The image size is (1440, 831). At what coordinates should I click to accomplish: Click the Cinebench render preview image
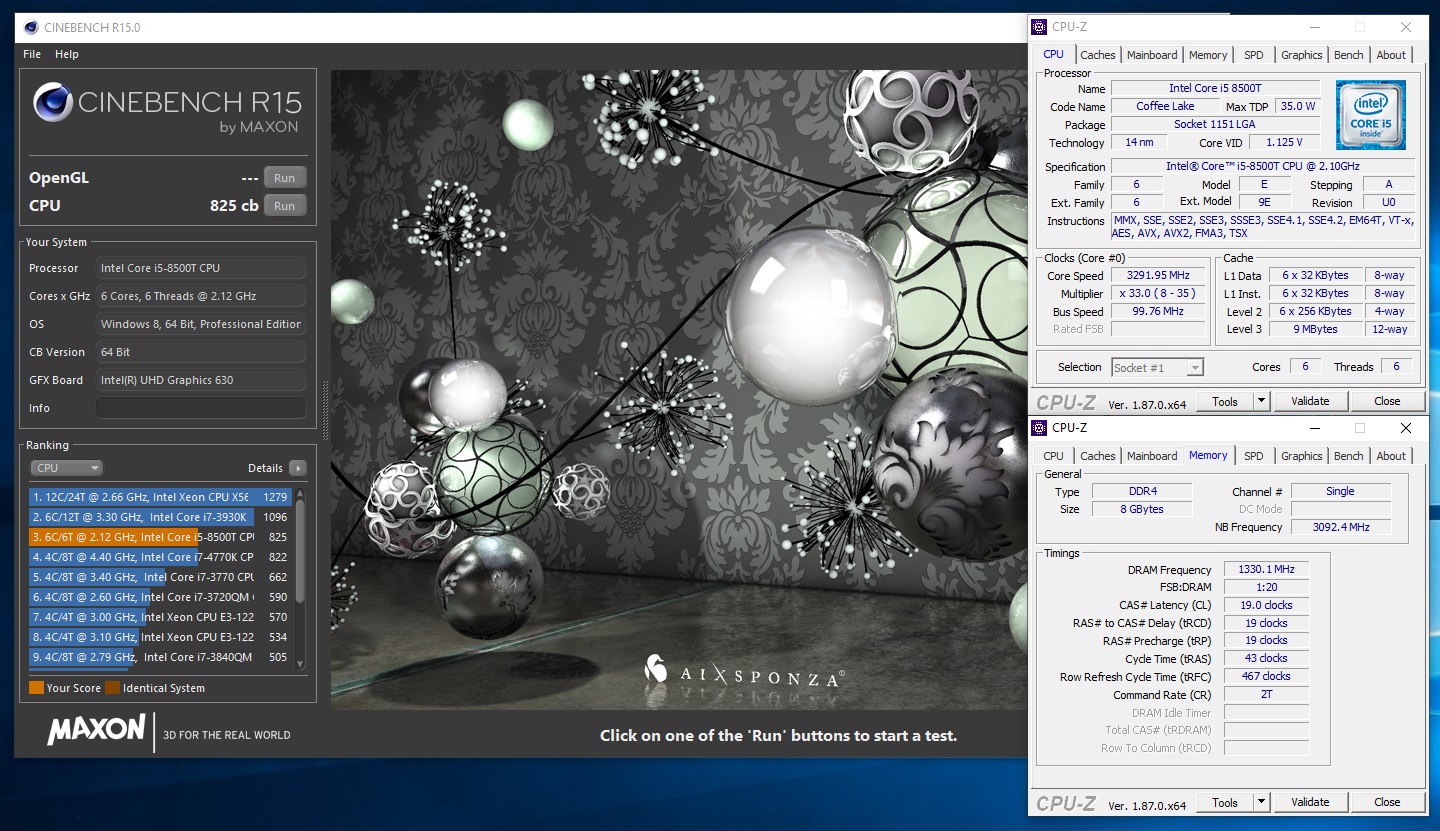pyautogui.click(x=678, y=390)
